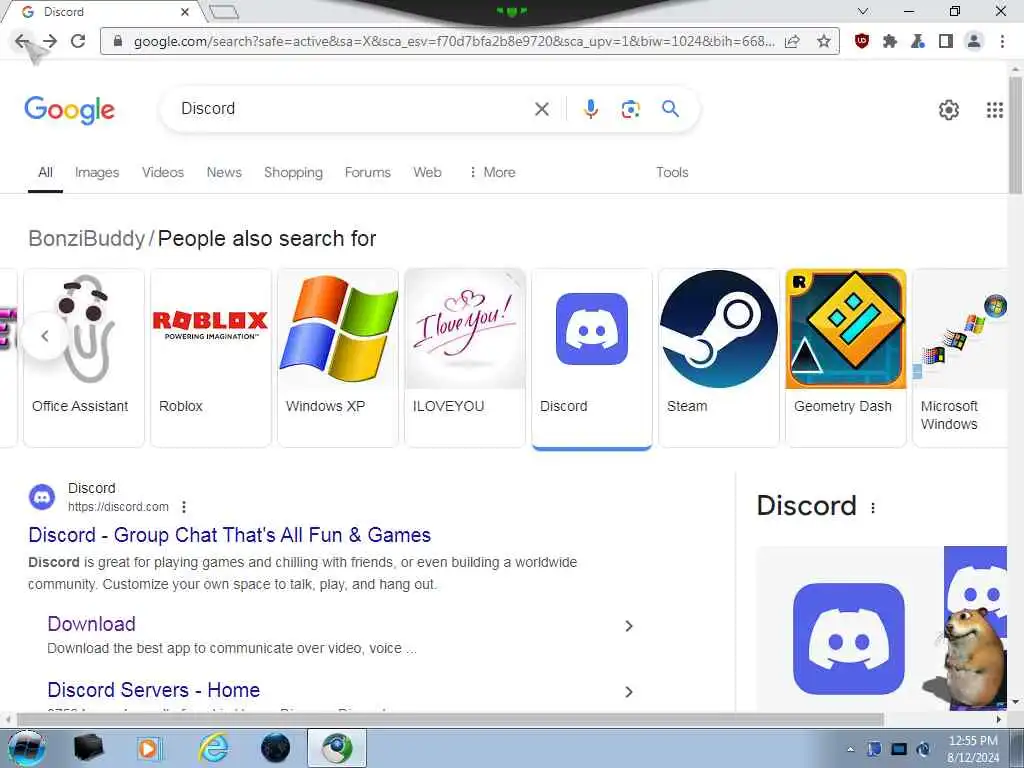The width and height of the screenshot is (1024, 768).
Task: Open Discord - Group Chat result link
Action: tap(229, 535)
